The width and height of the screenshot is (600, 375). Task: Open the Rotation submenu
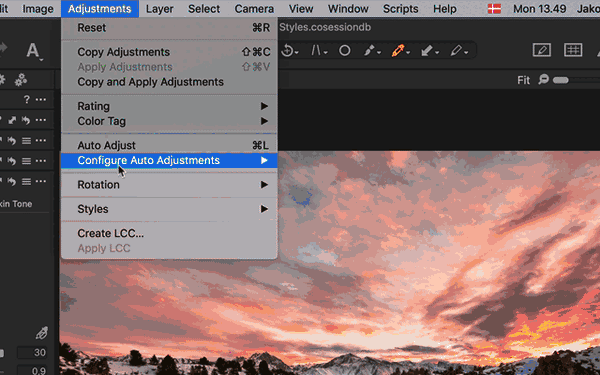(169, 185)
